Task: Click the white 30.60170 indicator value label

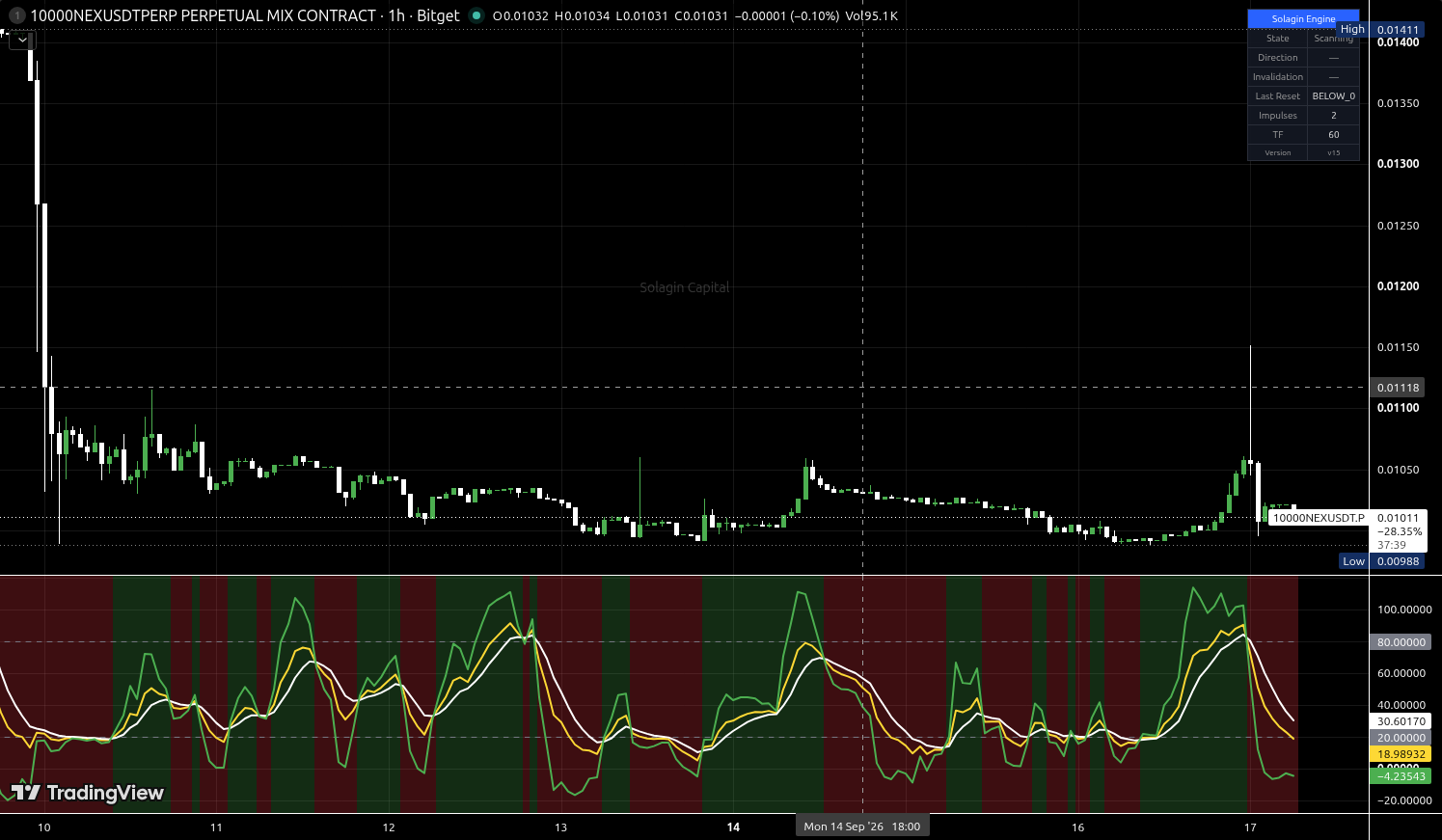Action: pyautogui.click(x=1401, y=721)
